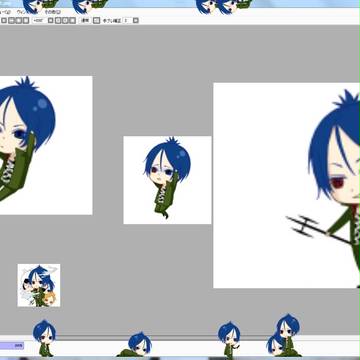This screenshot has width=360, height=360.
Task: Select the canvas with trident-holding character
Action: pyautogui.click(x=287, y=185)
